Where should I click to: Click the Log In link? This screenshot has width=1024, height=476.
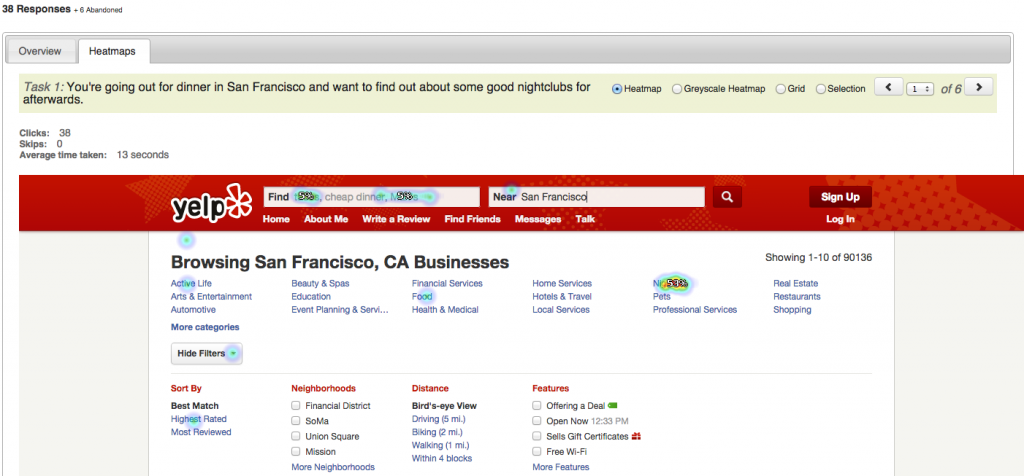click(x=840, y=219)
